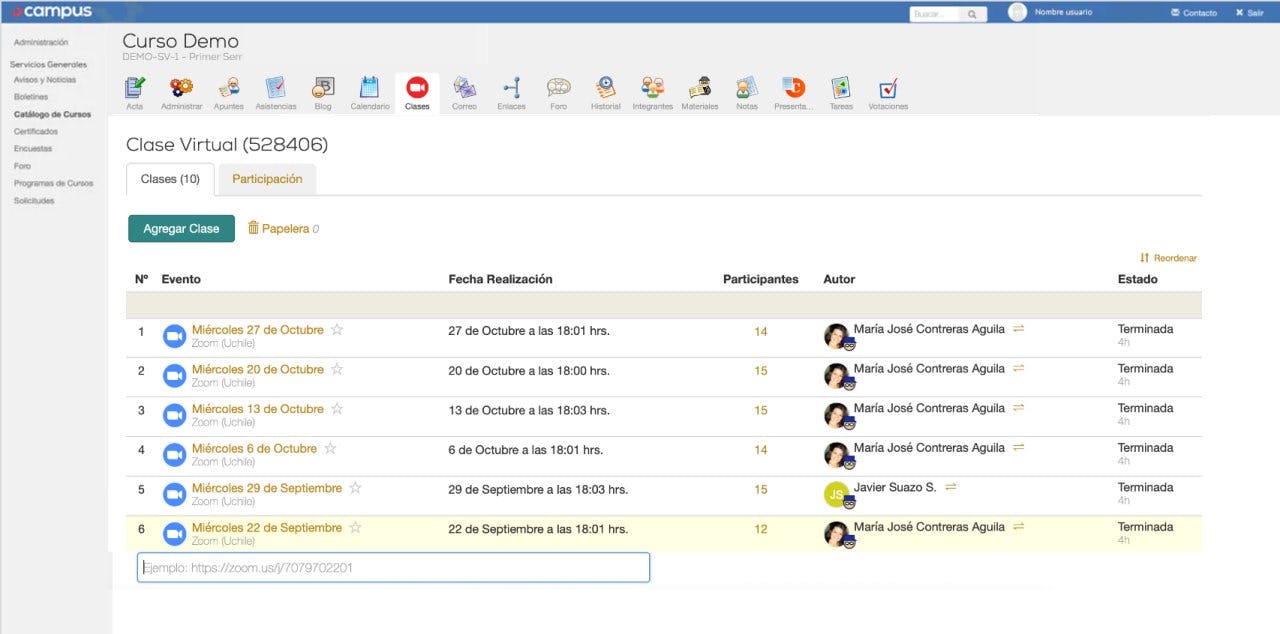Open the Calendario tool in the toolbar
The image size is (1280, 634).
[x=370, y=90]
